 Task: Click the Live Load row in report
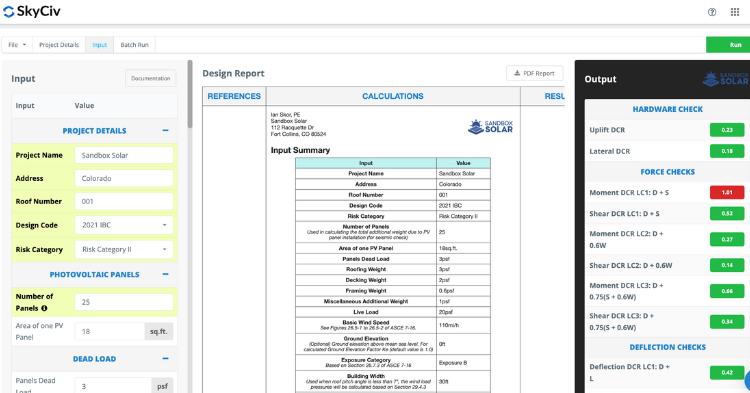pos(393,312)
